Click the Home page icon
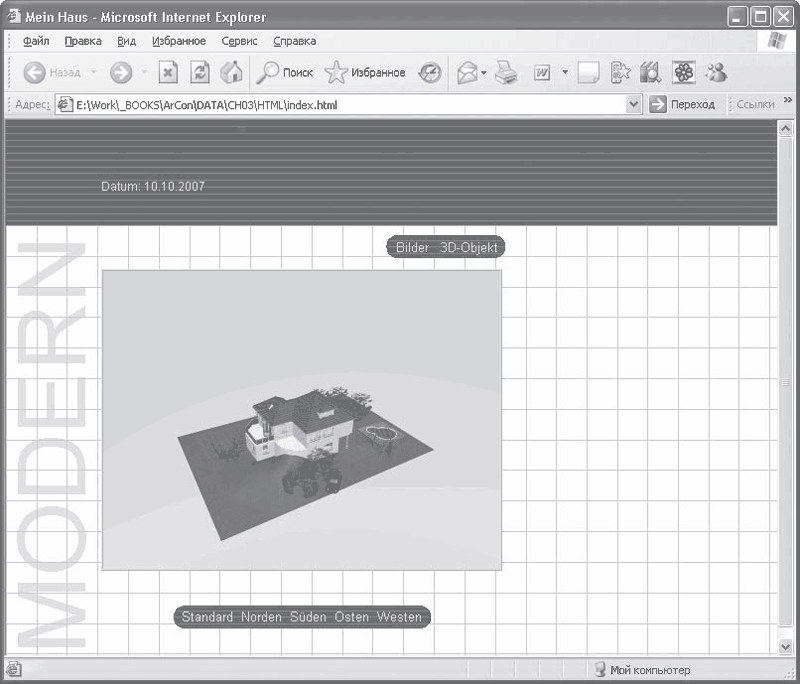Image resolution: width=800 pixels, height=684 pixels. tap(231, 72)
